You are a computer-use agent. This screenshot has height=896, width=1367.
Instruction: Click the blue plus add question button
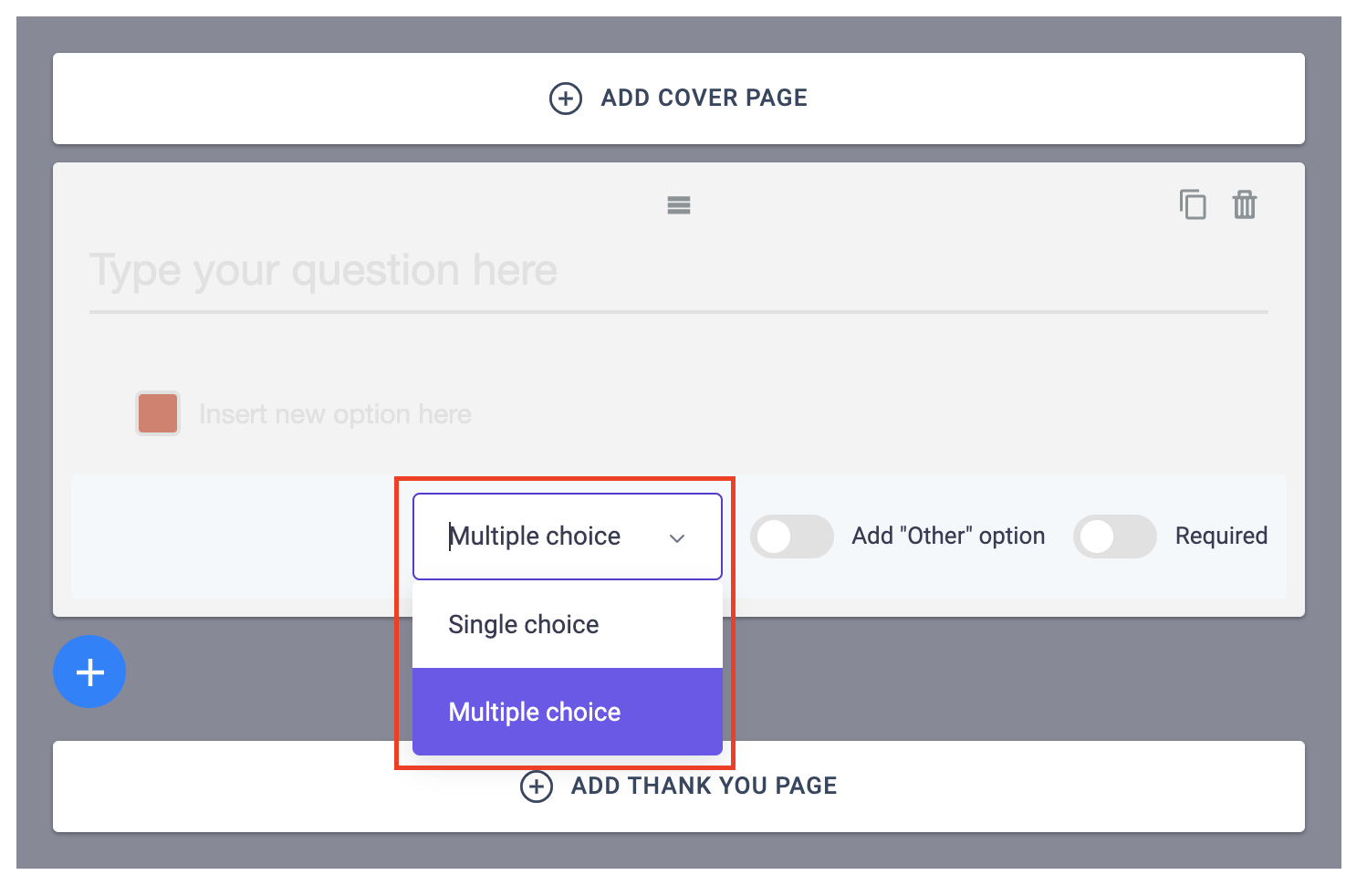click(89, 672)
